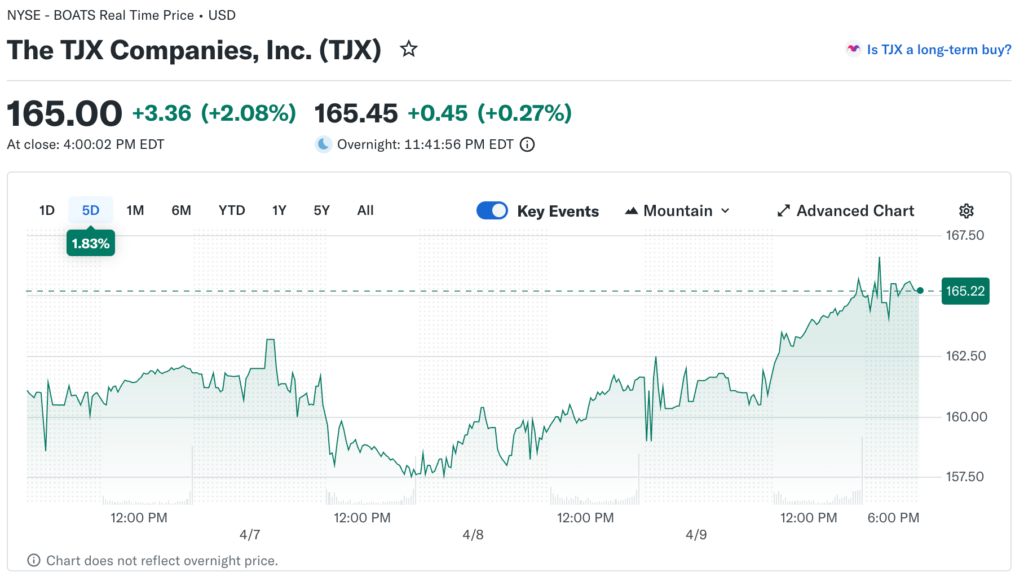The width and height of the screenshot is (1024, 581).
Task: Star TJX to add to watchlist
Action: point(408,49)
